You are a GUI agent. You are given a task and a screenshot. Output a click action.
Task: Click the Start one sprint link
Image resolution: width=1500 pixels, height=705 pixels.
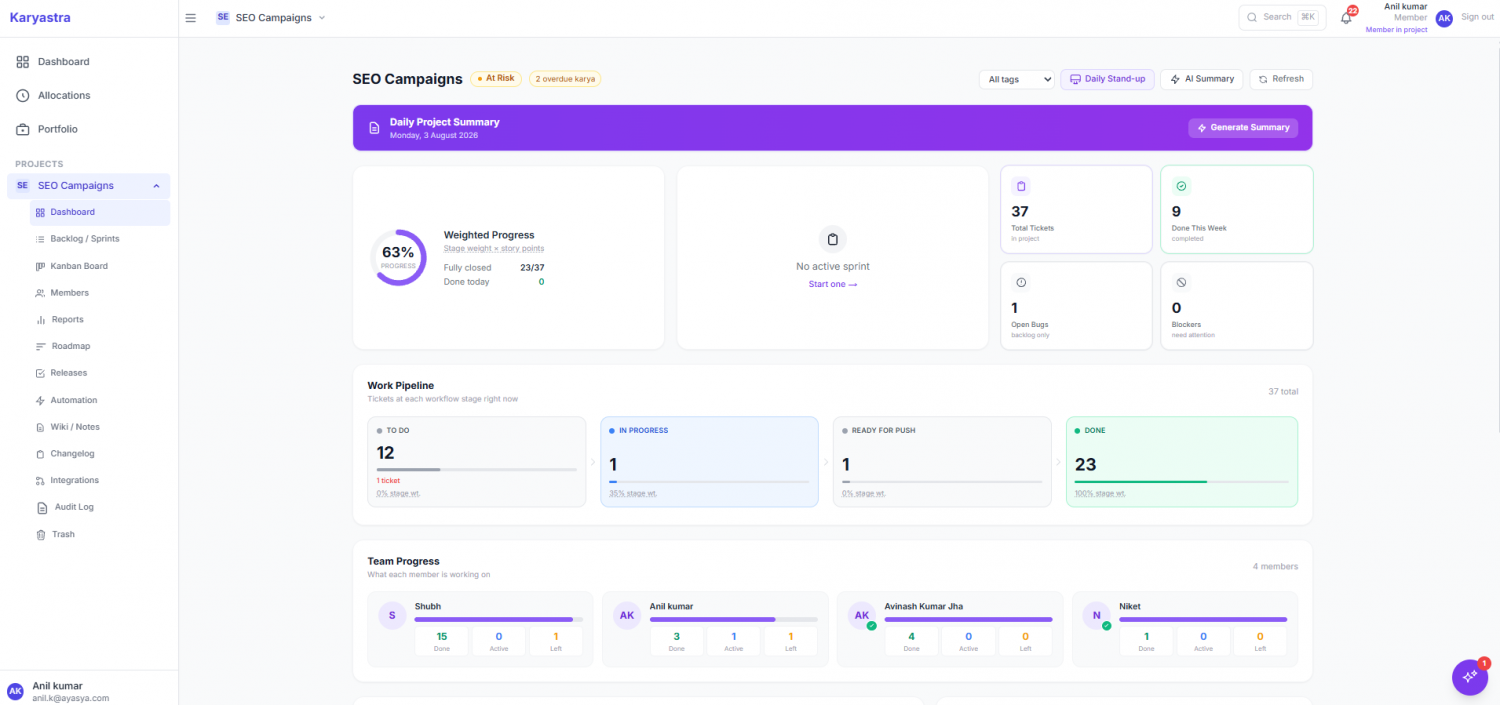pos(833,285)
